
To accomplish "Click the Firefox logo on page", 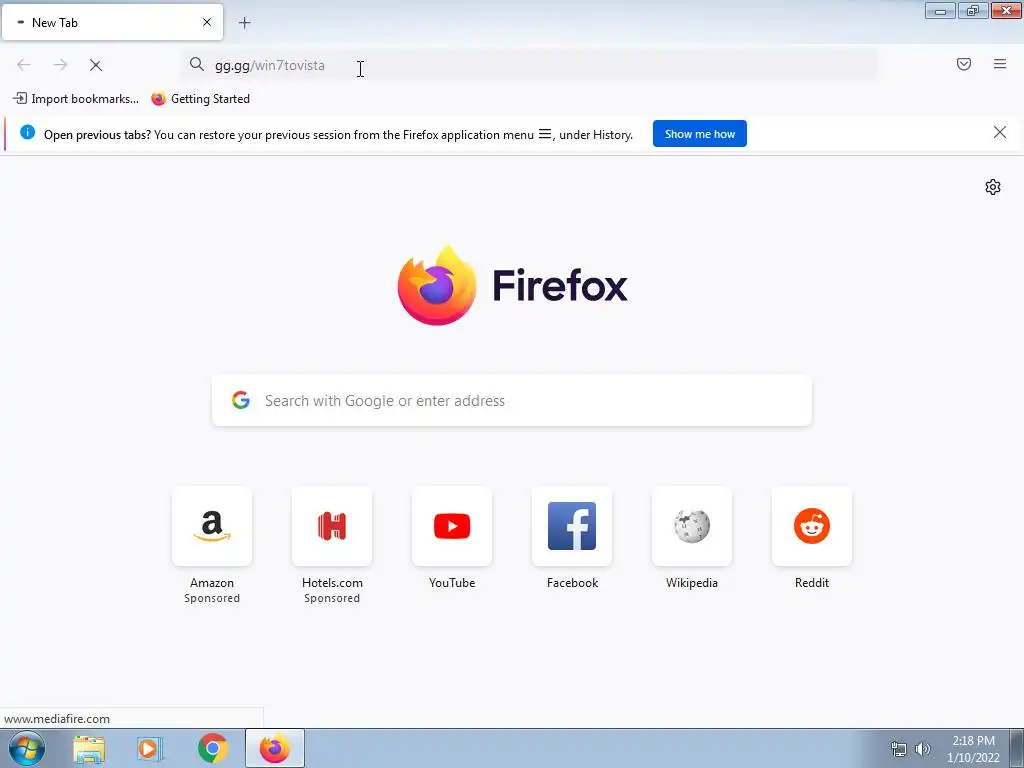I will pyautogui.click(x=437, y=285).
